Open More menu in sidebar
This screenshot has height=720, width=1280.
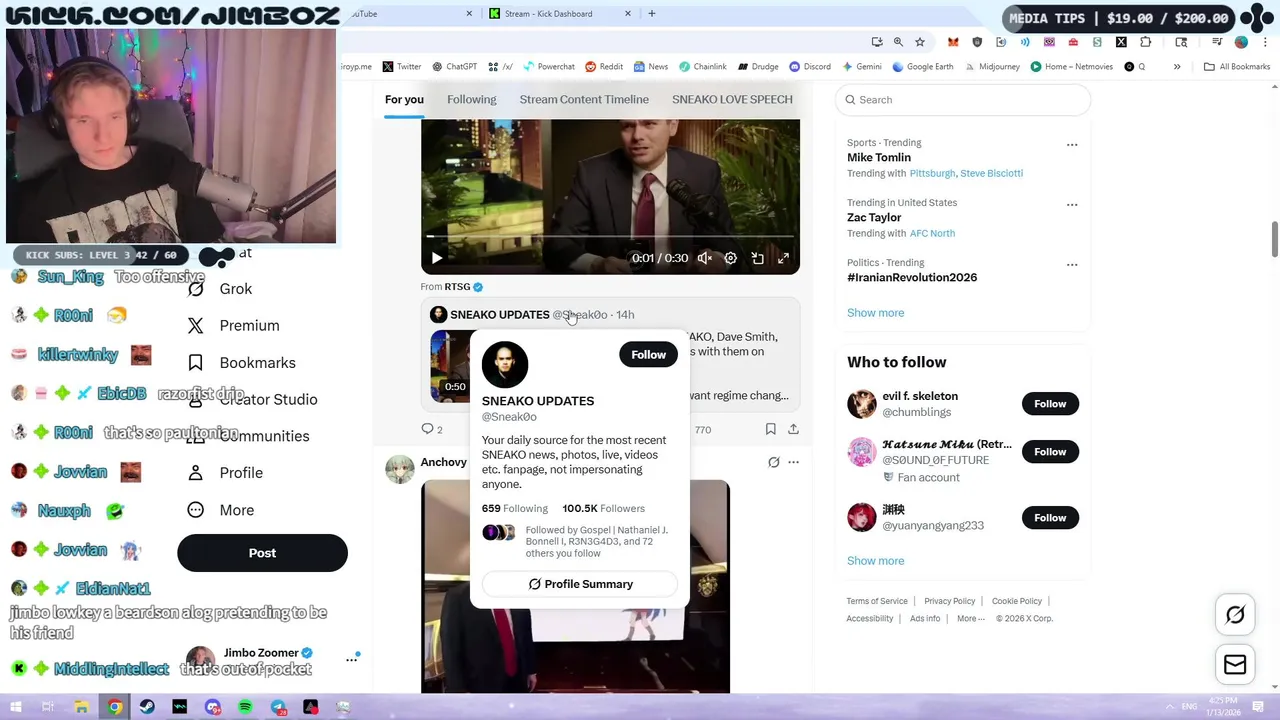222,510
